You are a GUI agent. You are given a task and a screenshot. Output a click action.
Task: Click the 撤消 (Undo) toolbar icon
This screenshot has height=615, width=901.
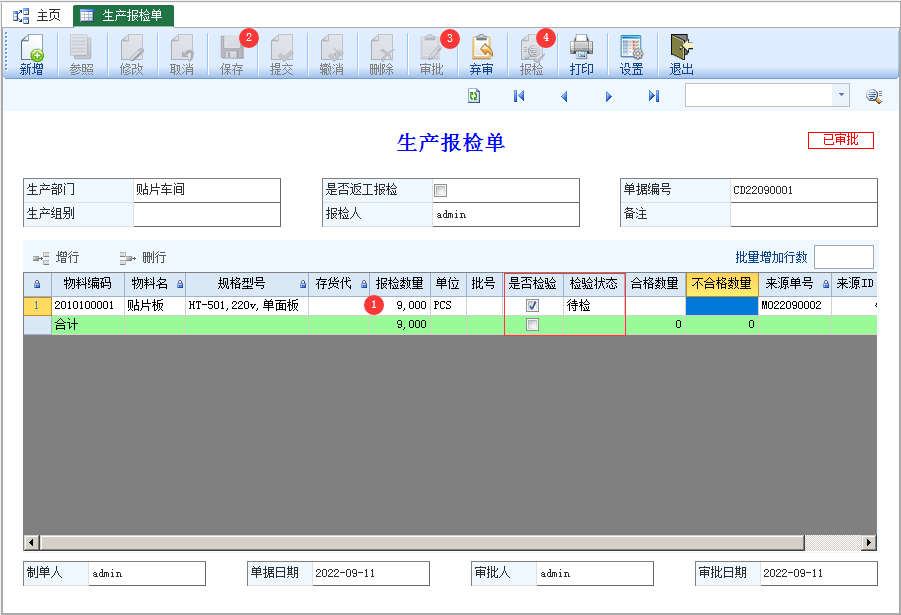pos(332,55)
